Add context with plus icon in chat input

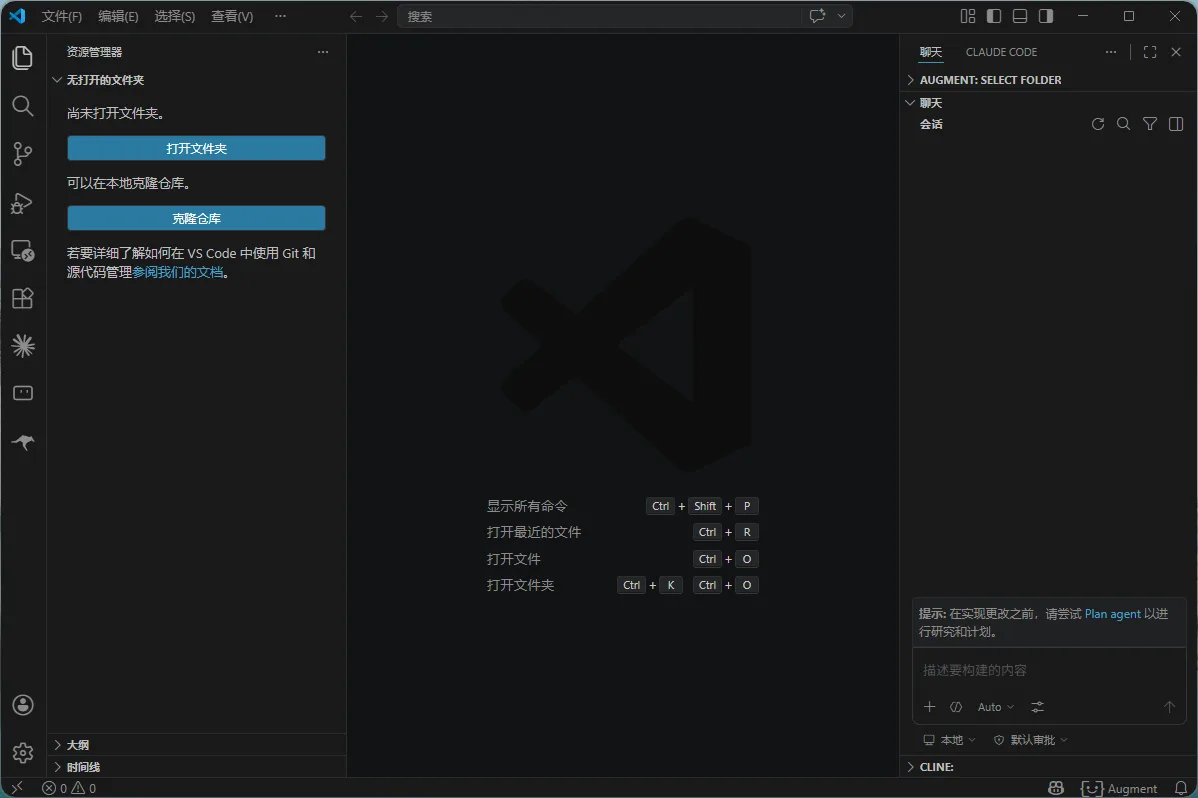(929, 707)
